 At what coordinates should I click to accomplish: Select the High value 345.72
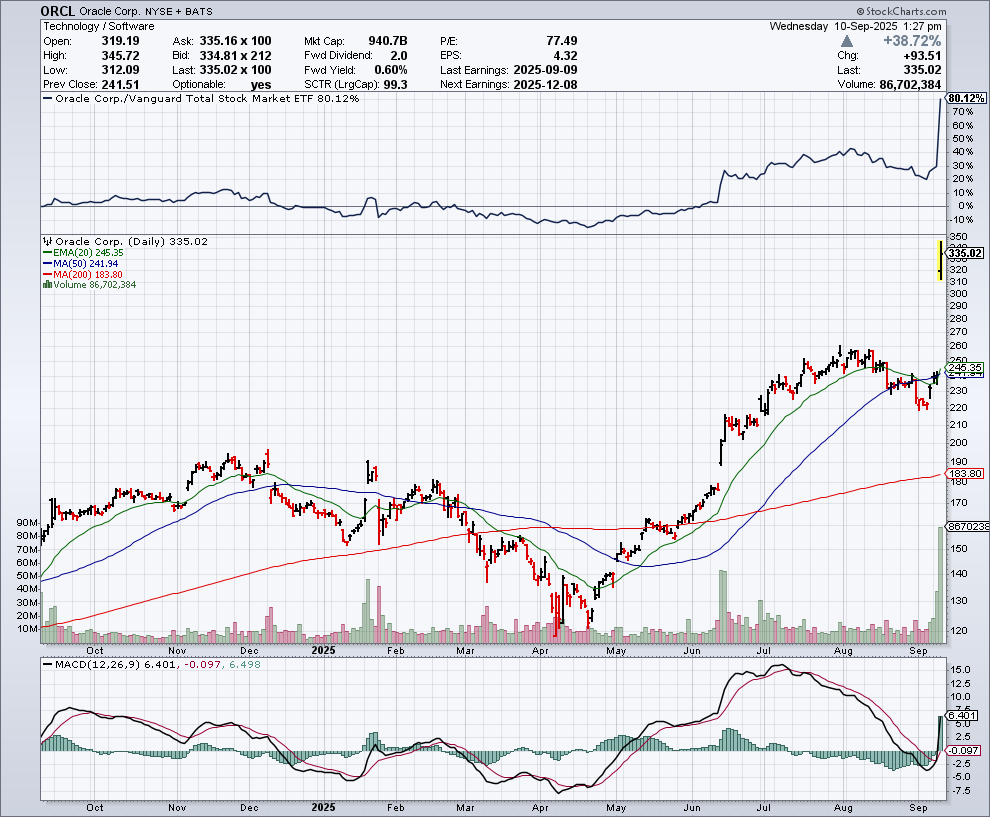[121, 56]
